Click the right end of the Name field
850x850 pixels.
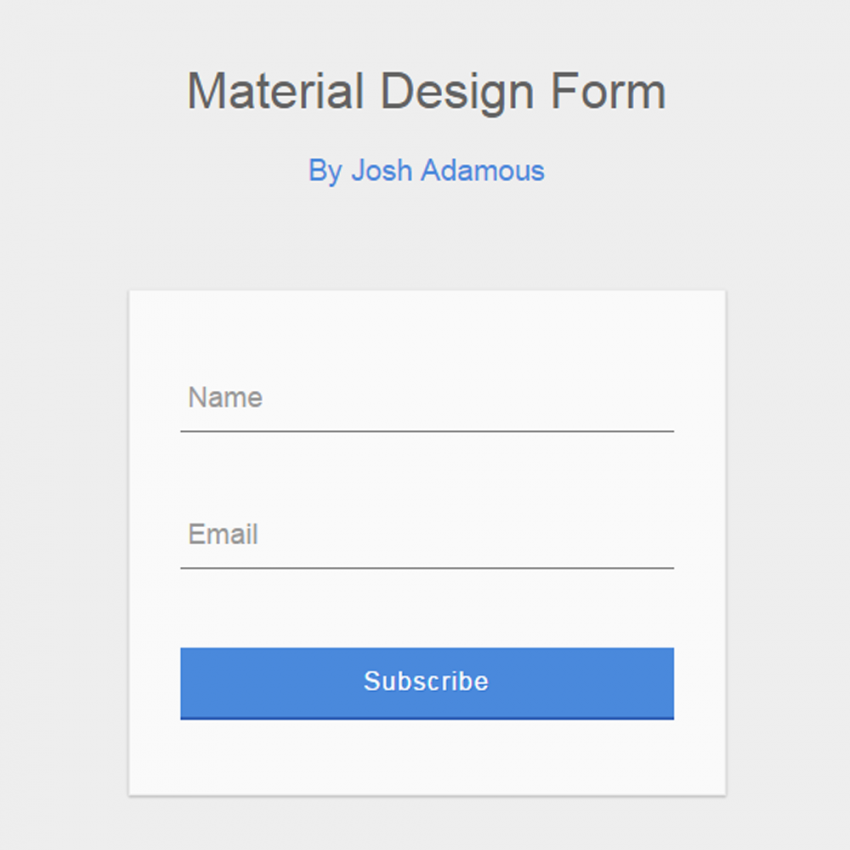click(655, 398)
